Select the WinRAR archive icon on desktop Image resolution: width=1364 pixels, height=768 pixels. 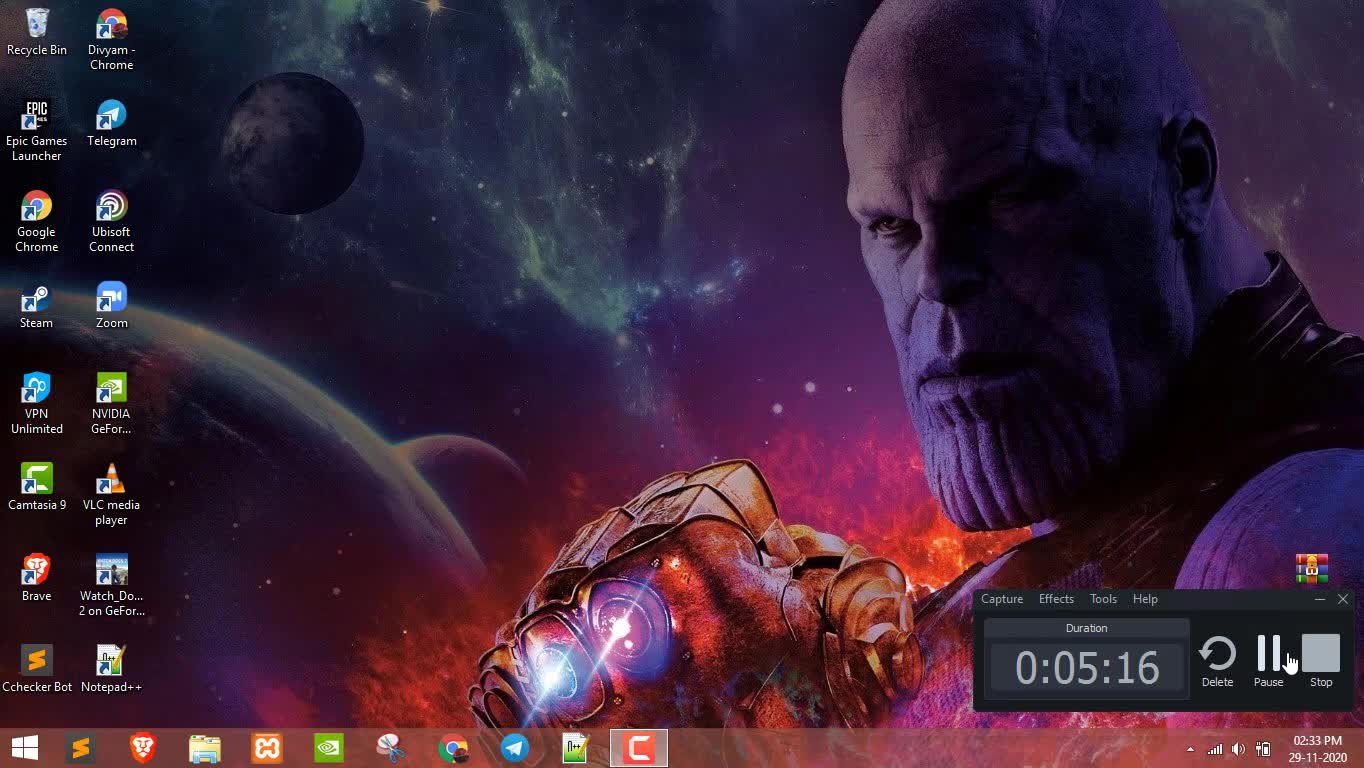1311,568
